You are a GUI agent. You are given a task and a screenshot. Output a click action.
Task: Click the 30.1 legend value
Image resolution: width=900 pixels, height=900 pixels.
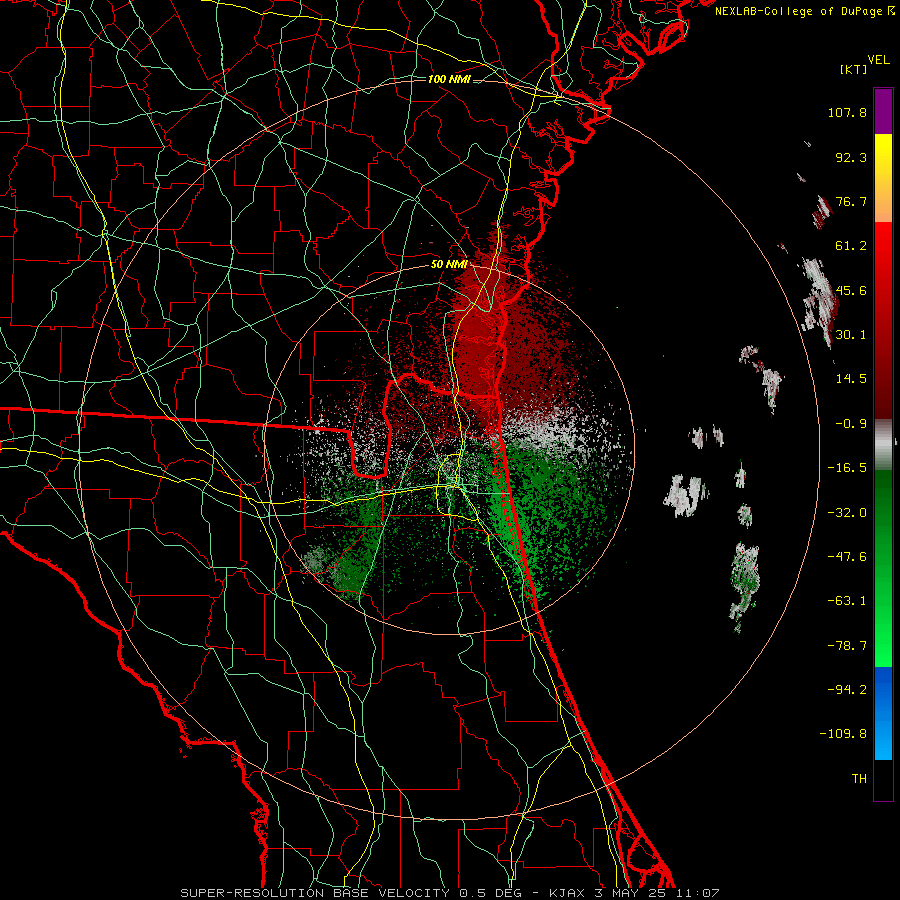(x=851, y=335)
